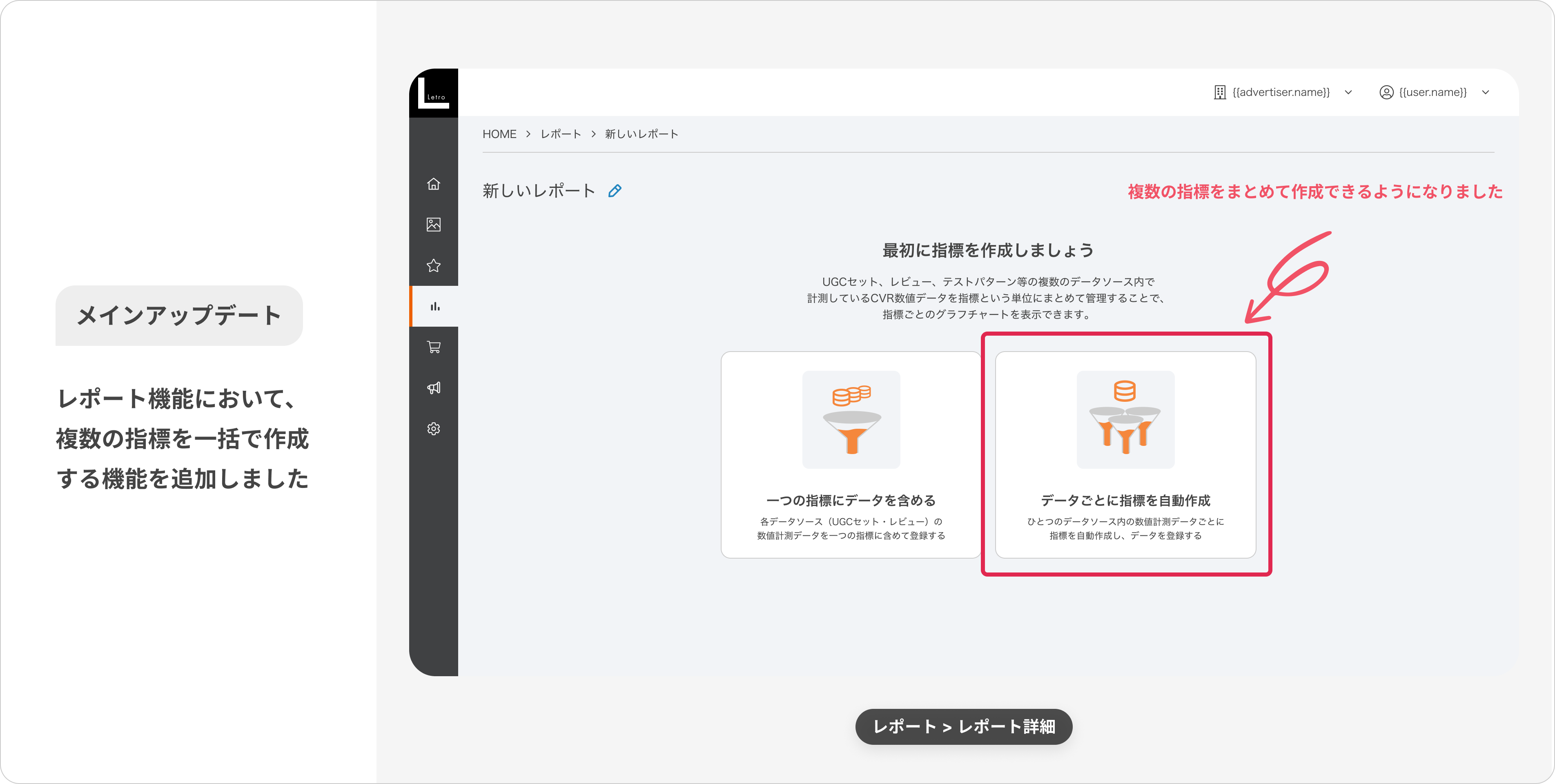The height and width of the screenshot is (784, 1555).
Task: Click the building icon beside the advertiser name
Action: tap(1220, 92)
